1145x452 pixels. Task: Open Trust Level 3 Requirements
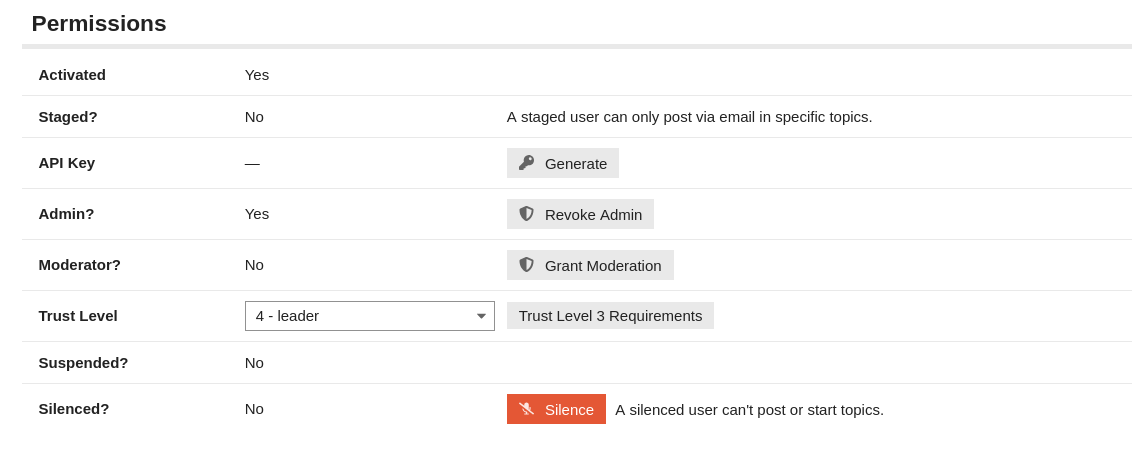click(610, 316)
